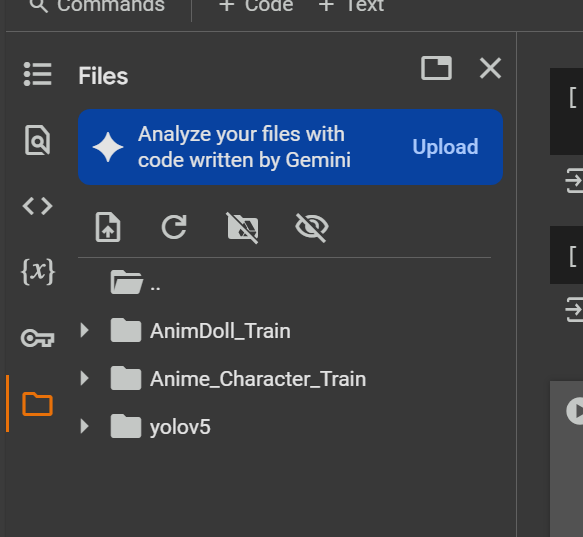Toggle show hidden files eye icon

[x=312, y=228]
